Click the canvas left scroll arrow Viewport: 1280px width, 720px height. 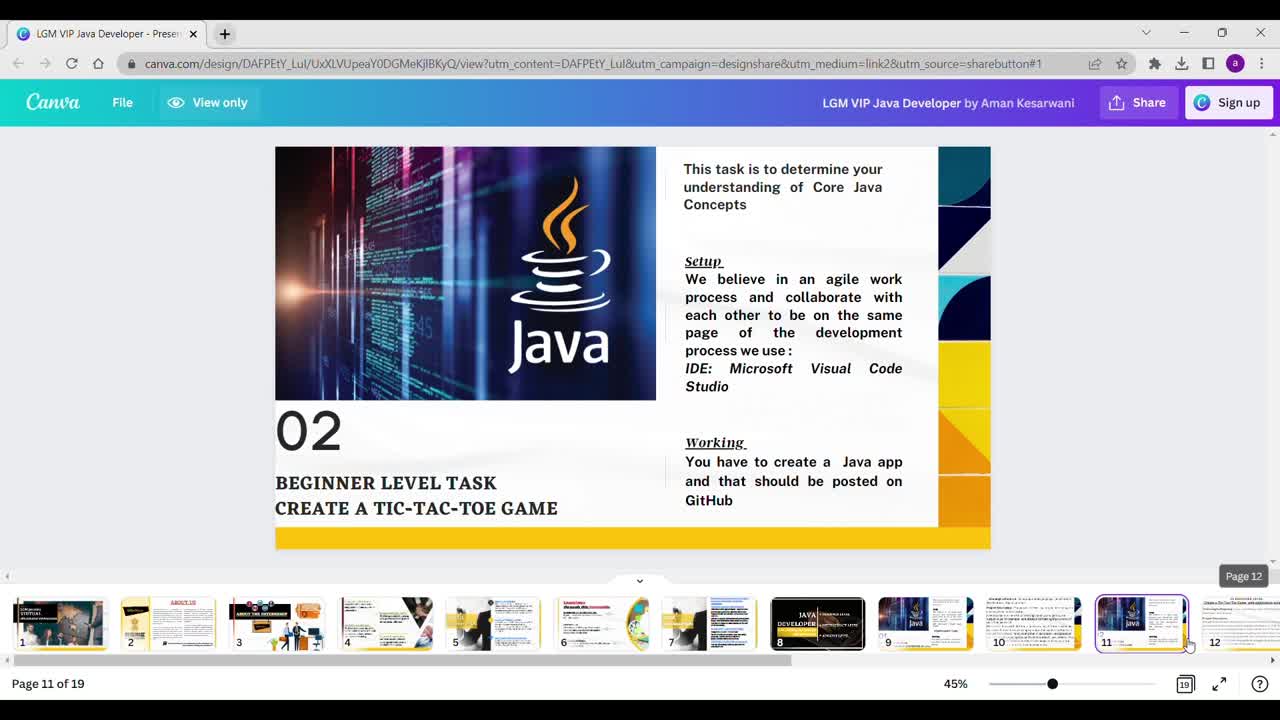(8, 577)
